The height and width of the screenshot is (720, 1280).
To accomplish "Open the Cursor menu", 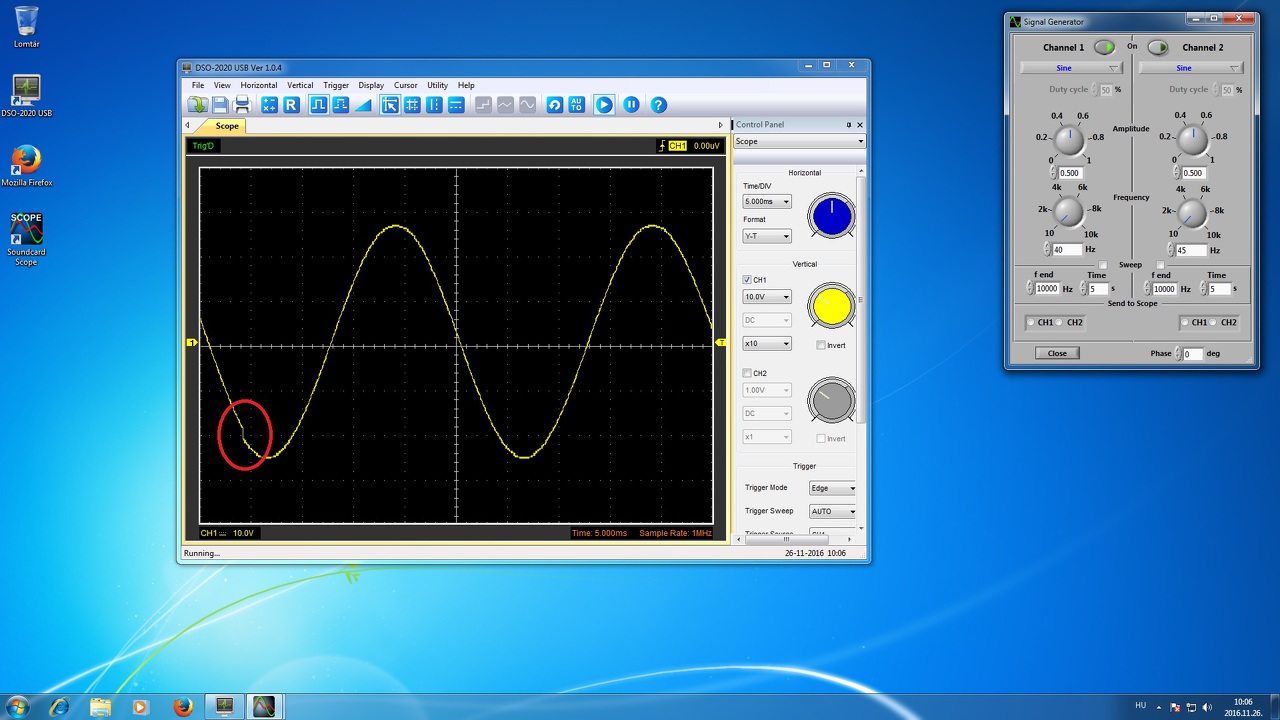I will pyautogui.click(x=405, y=85).
